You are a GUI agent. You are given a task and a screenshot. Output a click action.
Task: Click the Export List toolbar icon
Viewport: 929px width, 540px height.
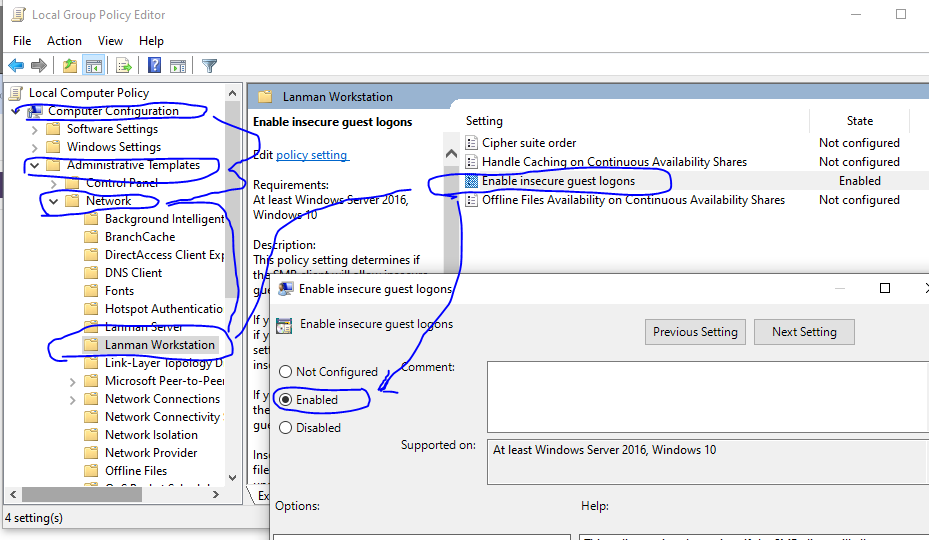tap(124, 66)
